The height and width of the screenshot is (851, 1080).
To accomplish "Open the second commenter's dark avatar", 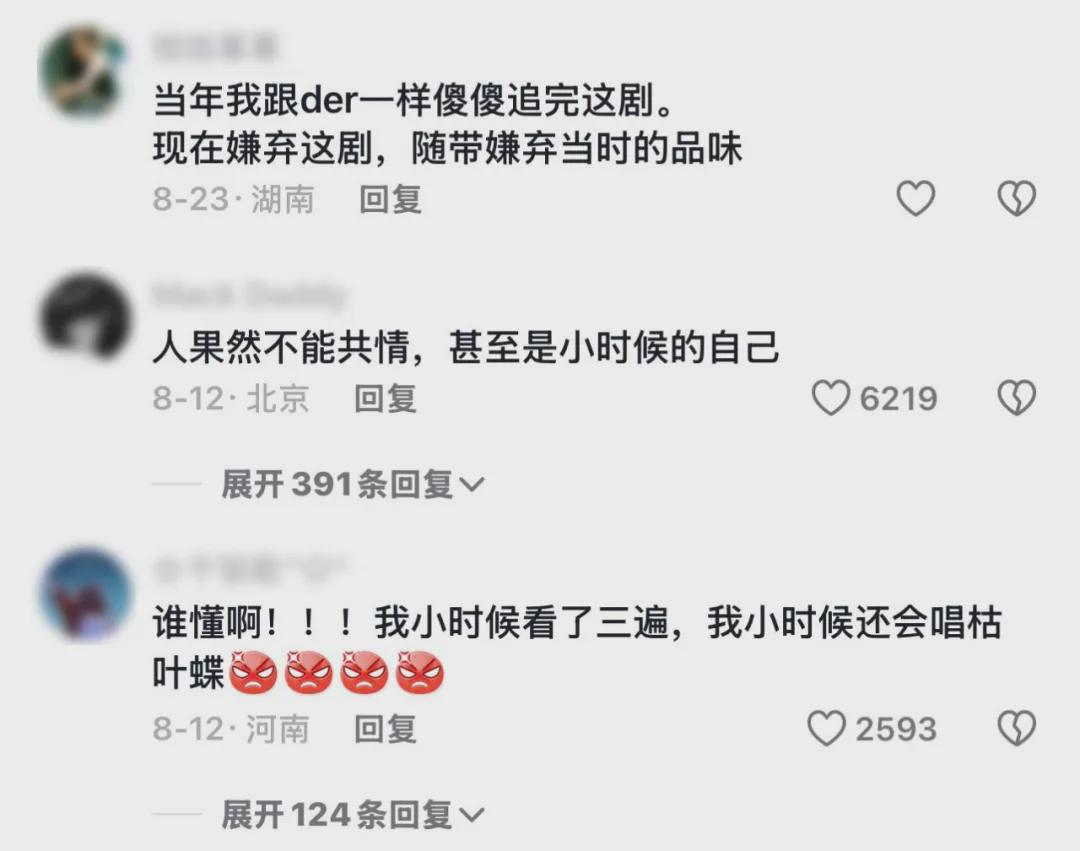I will click(85, 317).
